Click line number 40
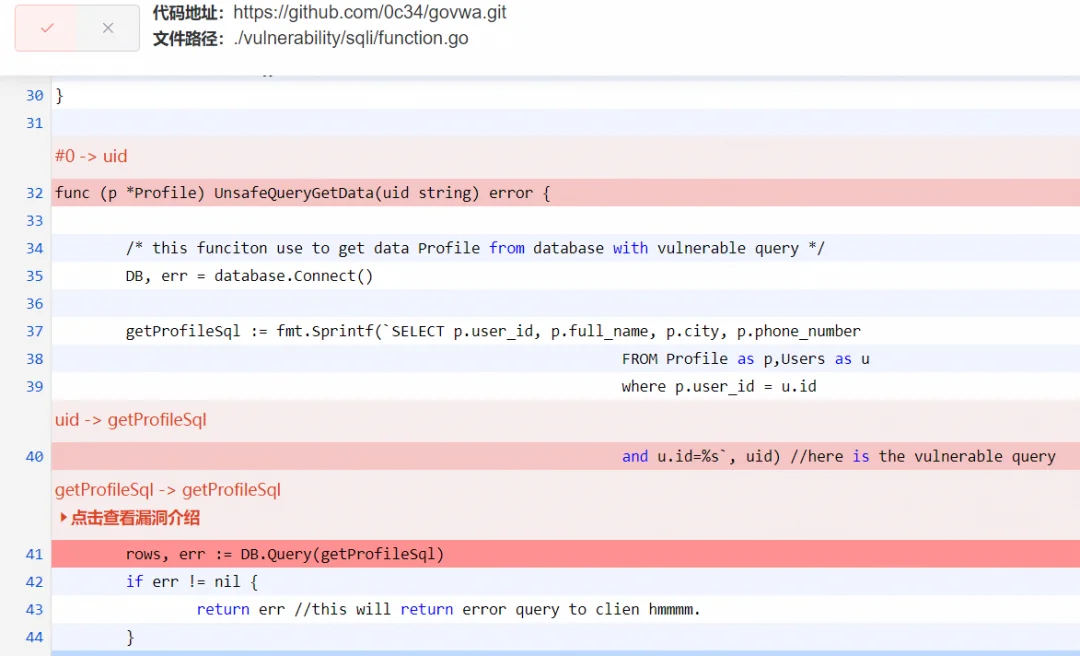Screen dimensions: 1080x656 pyautogui.click(x=34, y=456)
